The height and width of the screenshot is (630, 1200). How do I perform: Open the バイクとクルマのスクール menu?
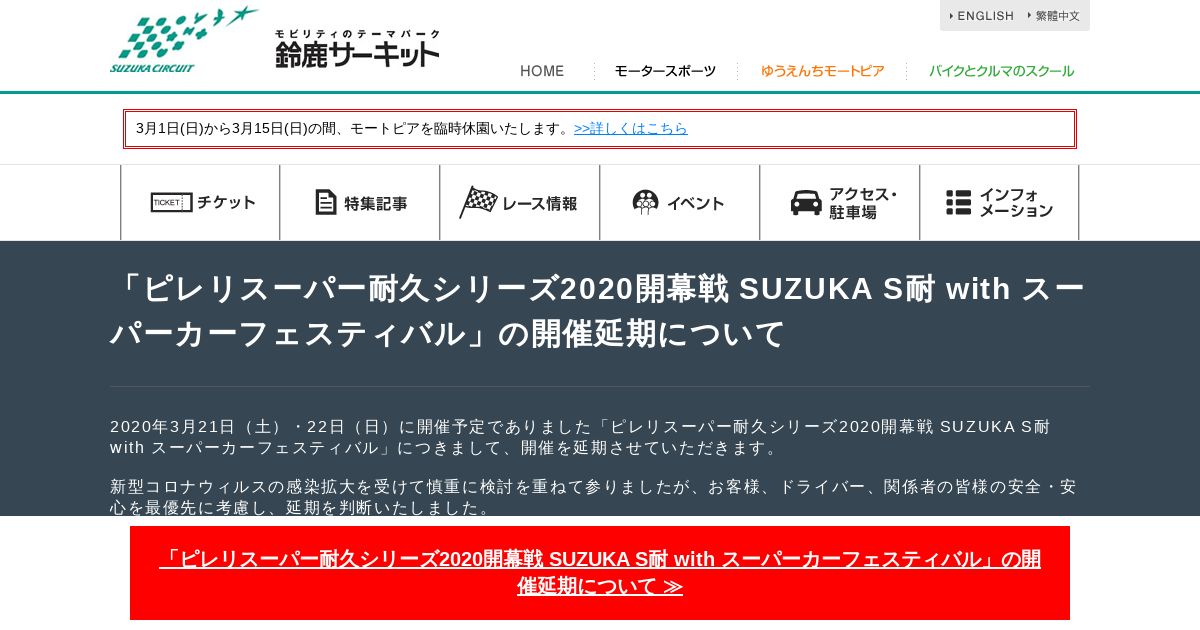(1001, 71)
